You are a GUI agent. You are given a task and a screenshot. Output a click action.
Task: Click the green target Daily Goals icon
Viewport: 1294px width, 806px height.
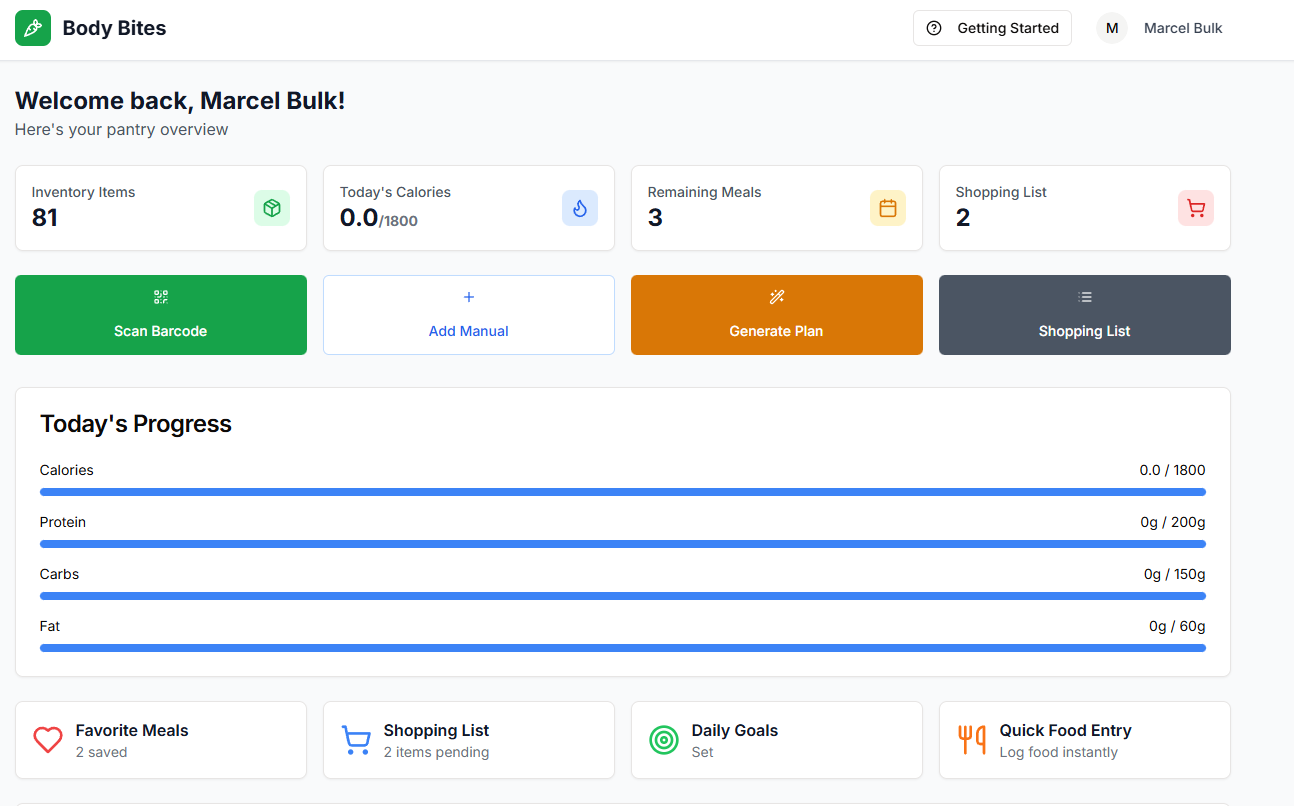[x=664, y=740]
